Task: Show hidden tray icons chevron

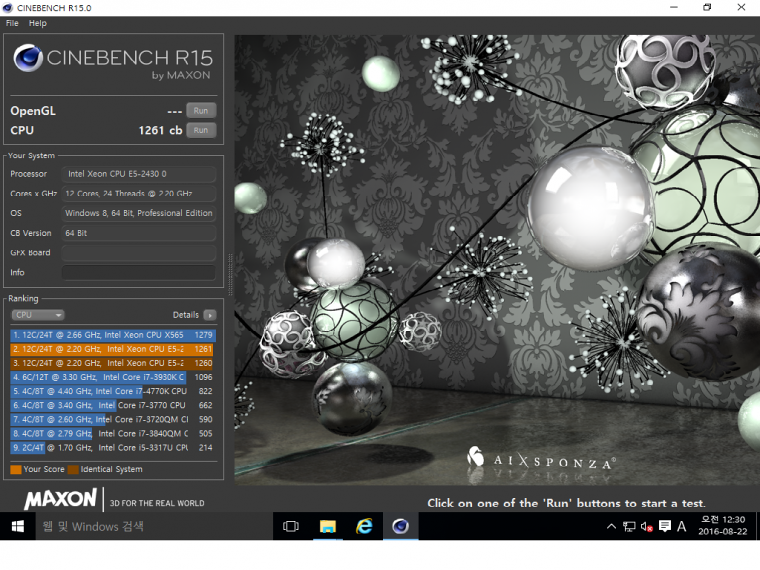Action: (611, 526)
